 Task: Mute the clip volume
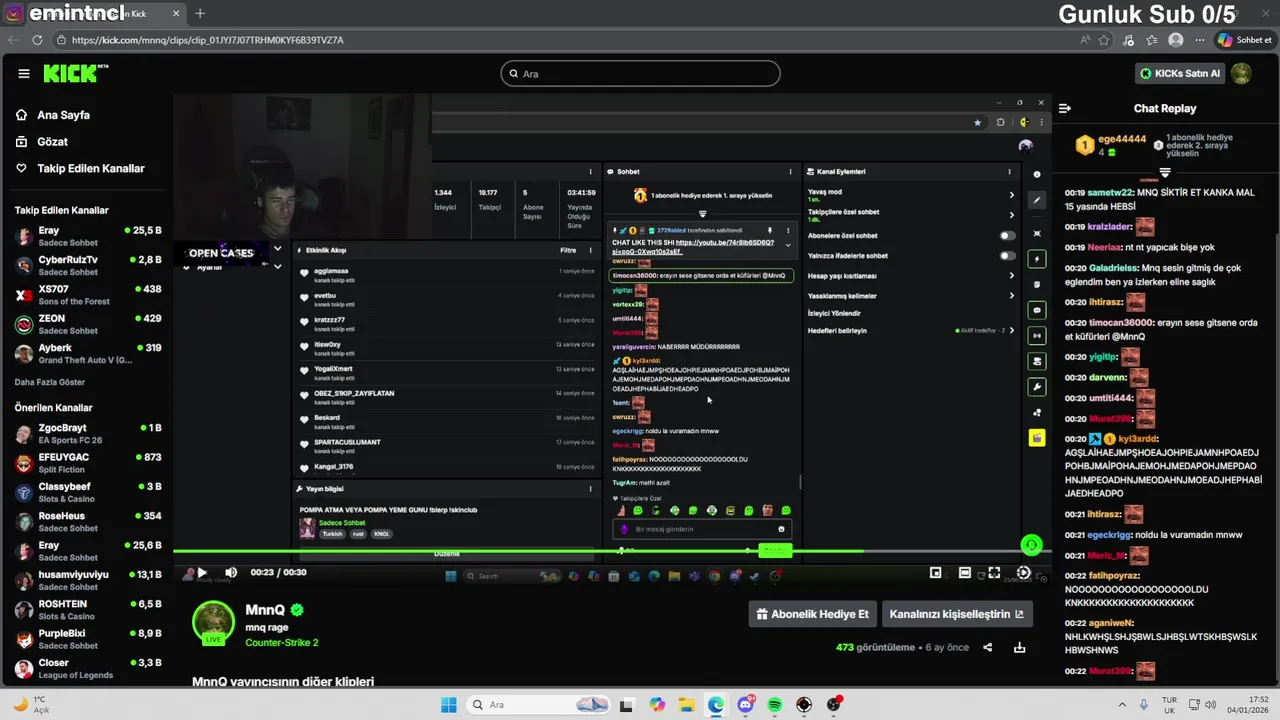231,573
